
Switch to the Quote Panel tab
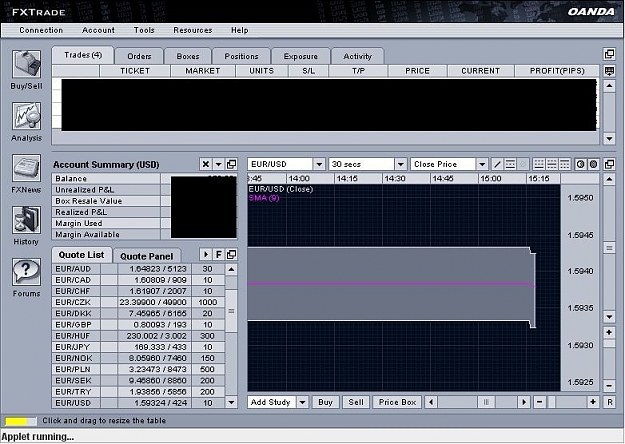147,256
